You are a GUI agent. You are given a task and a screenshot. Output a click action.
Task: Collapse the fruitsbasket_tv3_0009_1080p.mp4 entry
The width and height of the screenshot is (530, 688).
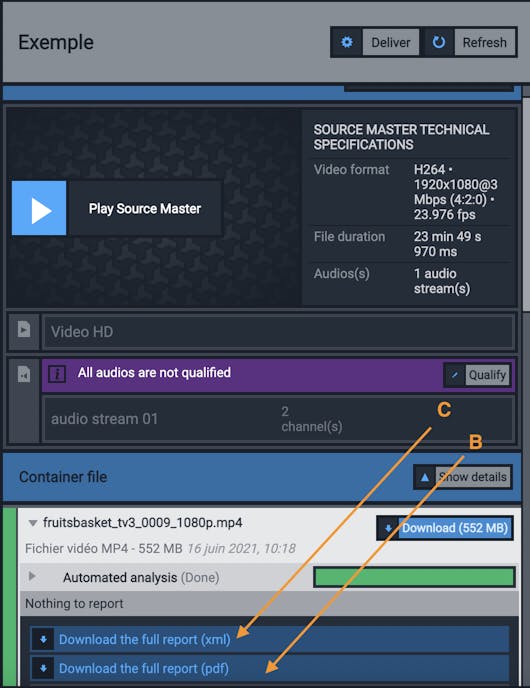[x=32, y=523]
